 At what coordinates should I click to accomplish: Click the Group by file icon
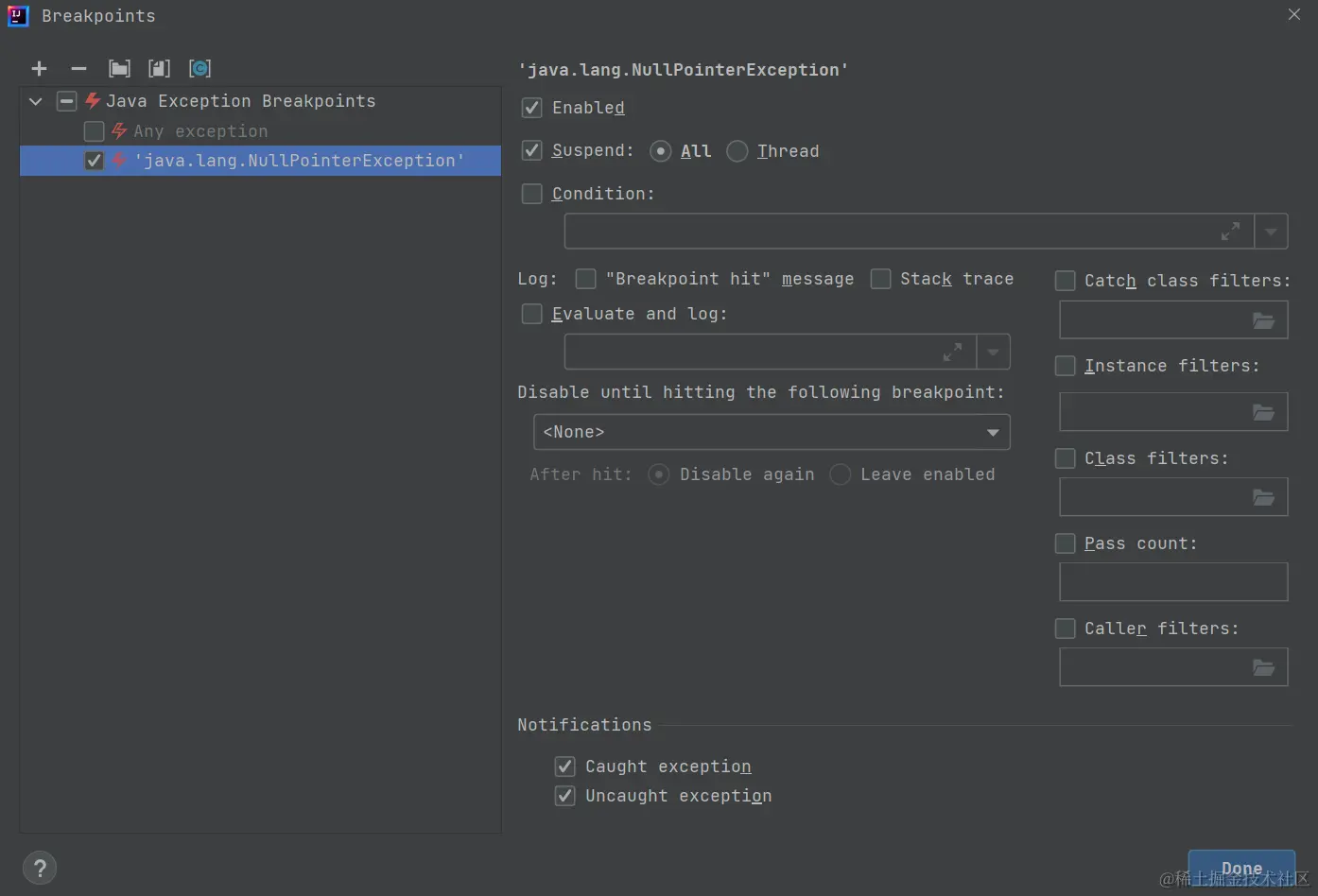159,68
